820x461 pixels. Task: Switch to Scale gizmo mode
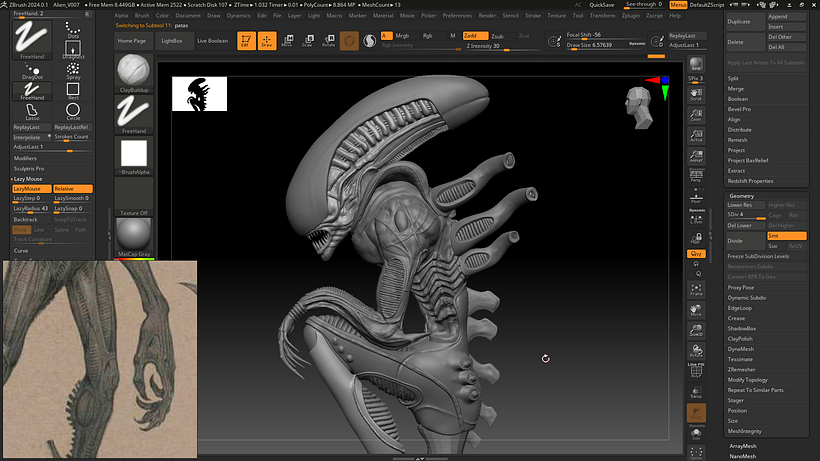pyautogui.click(x=308, y=41)
